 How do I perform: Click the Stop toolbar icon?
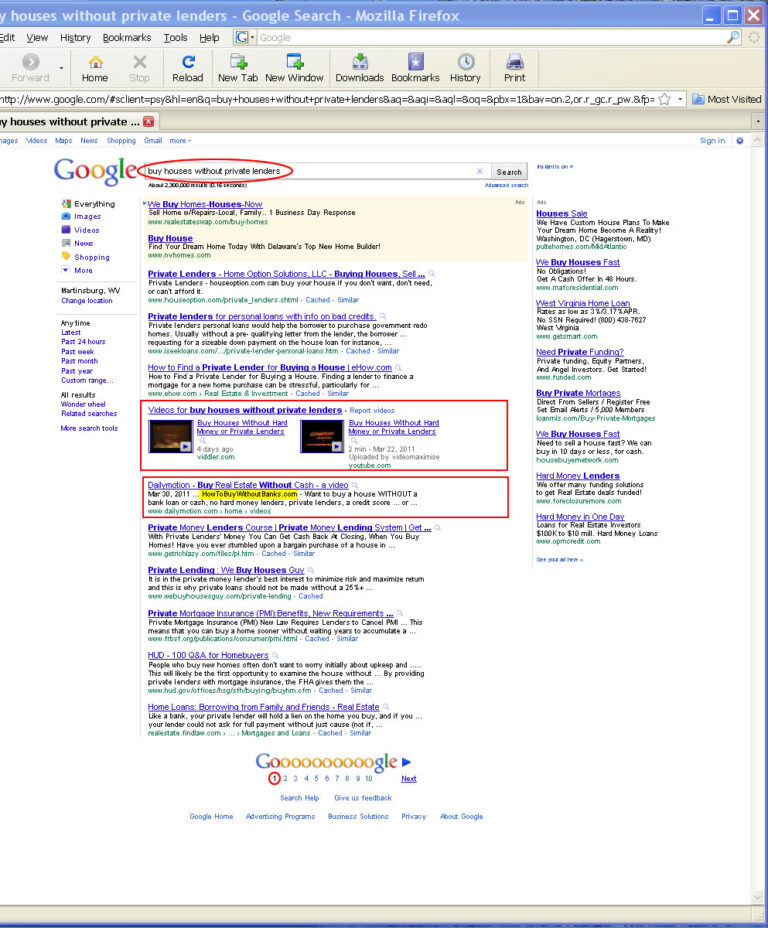139,68
